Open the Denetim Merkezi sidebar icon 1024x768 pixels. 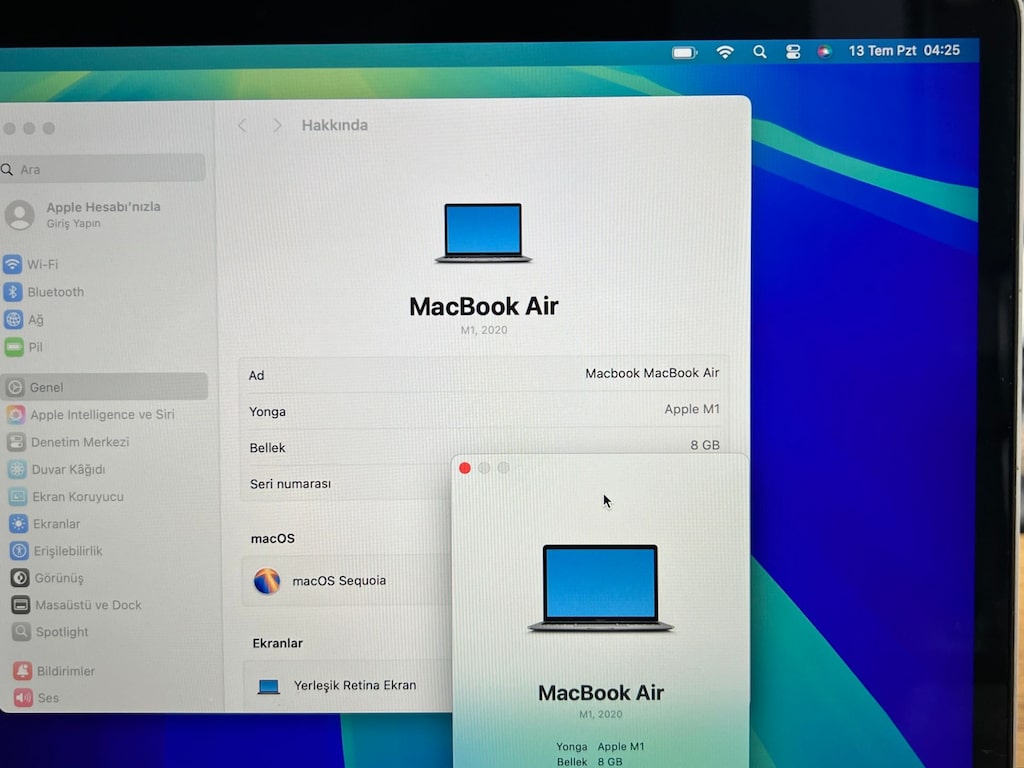click(x=17, y=442)
